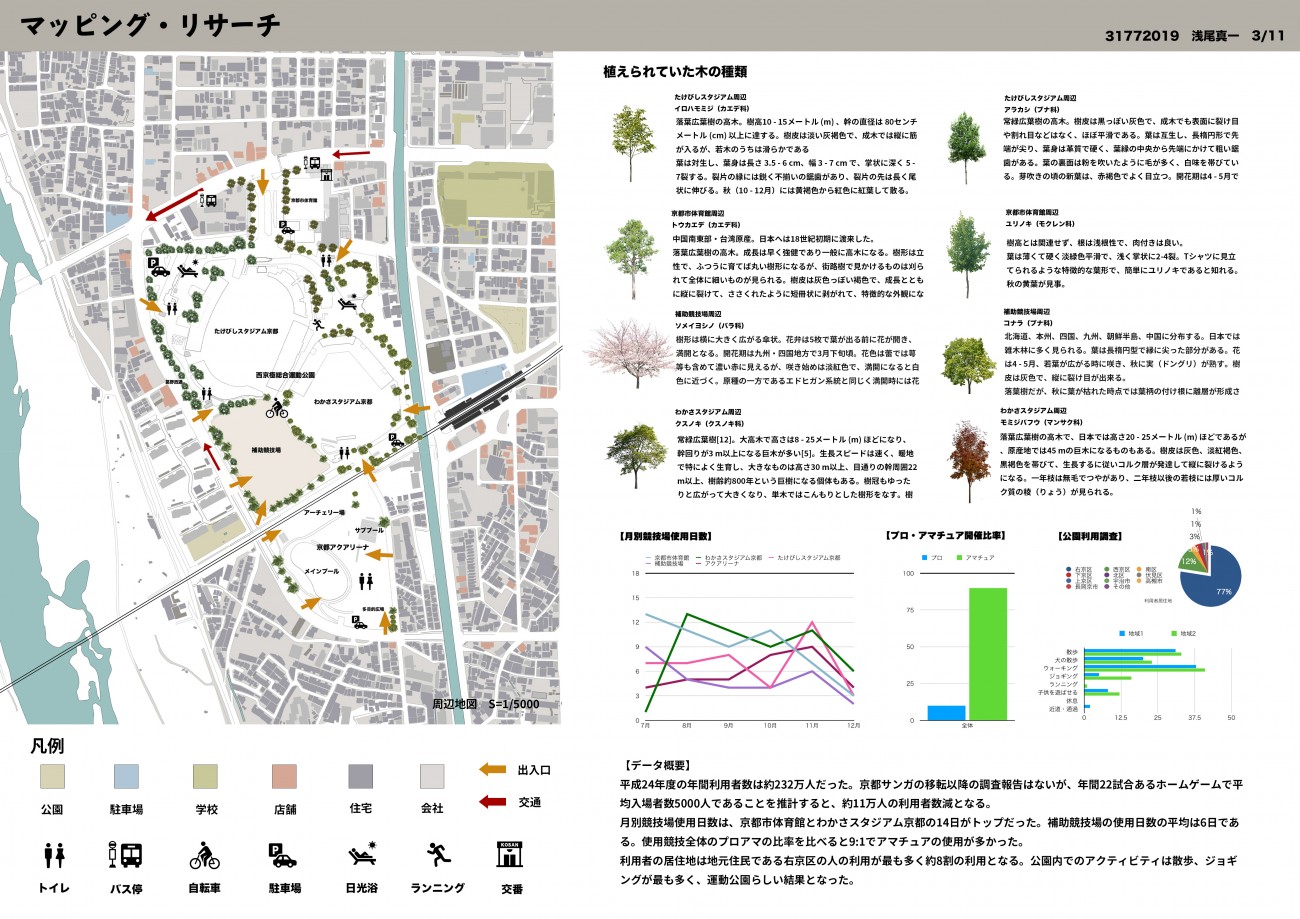Click the short blue プロ bar in the chart
This screenshot has width=1300, height=919.
click(946, 712)
